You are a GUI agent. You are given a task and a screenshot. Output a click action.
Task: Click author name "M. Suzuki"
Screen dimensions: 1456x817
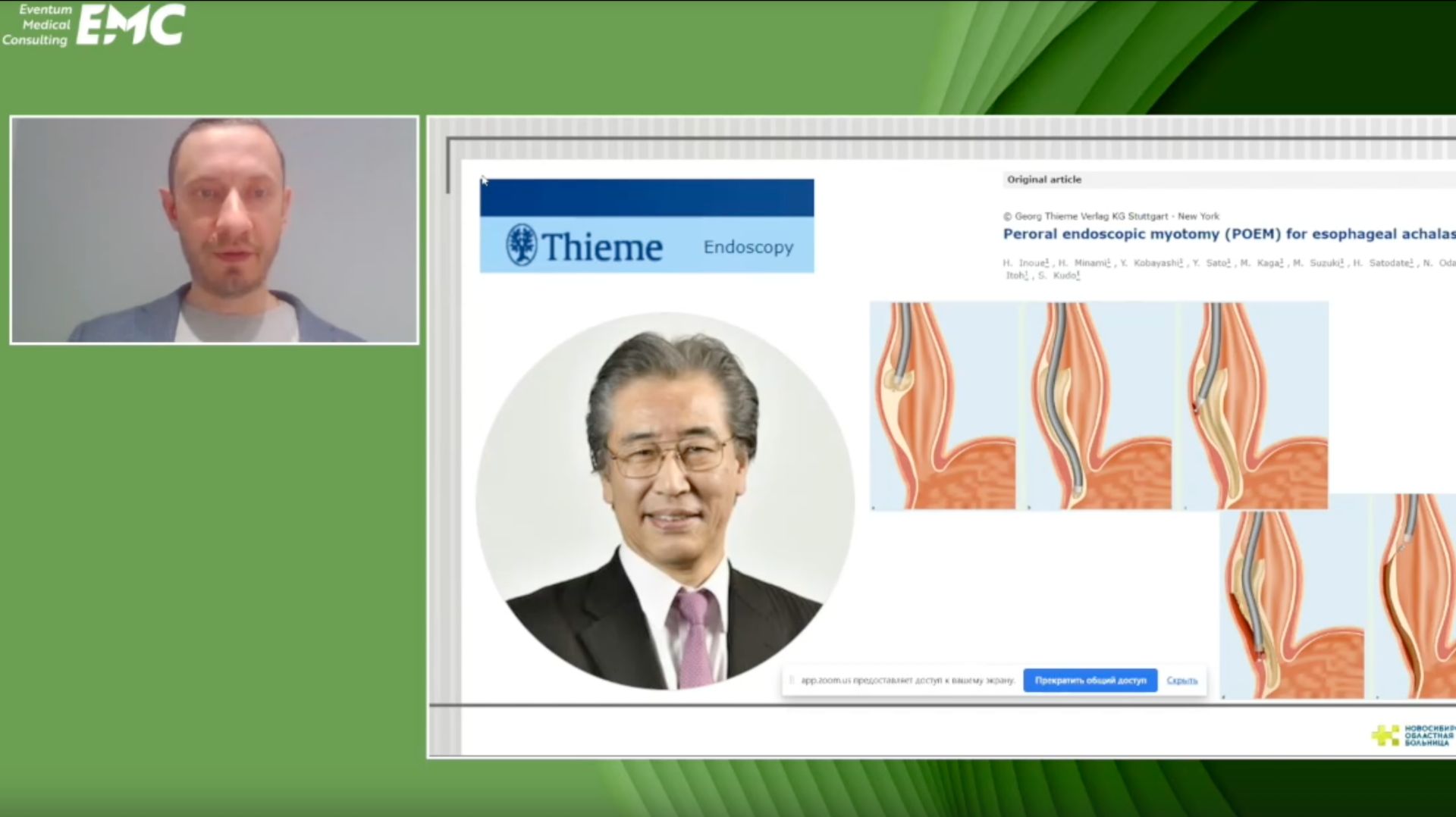click(x=1318, y=263)
